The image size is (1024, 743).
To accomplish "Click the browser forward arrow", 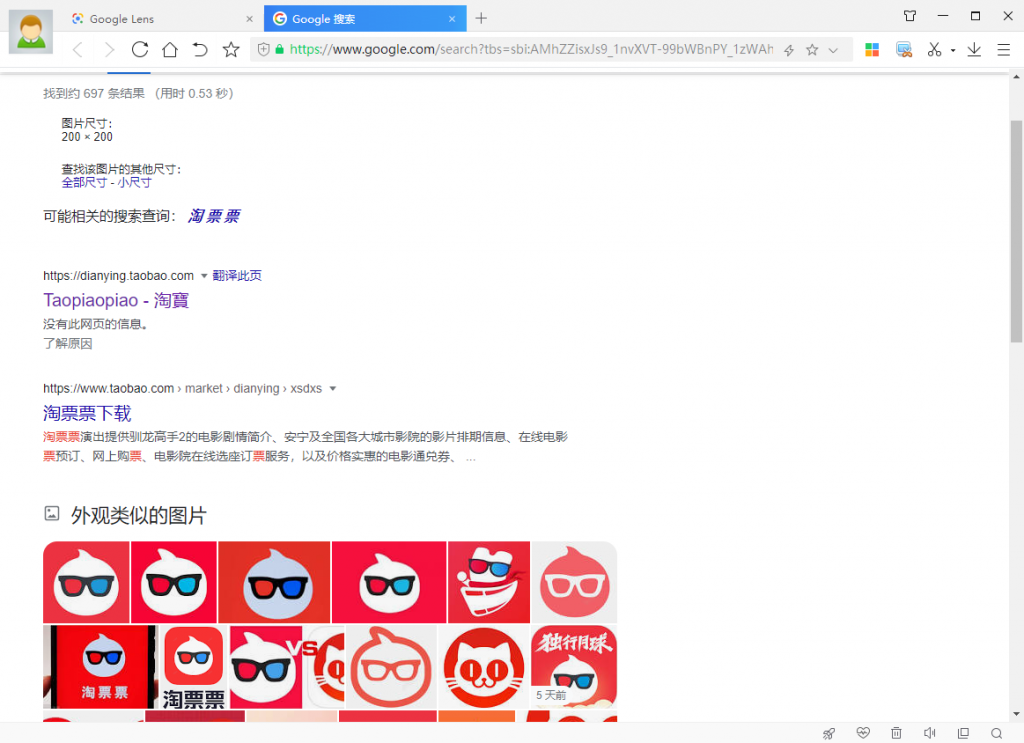I will click(109, 50).
